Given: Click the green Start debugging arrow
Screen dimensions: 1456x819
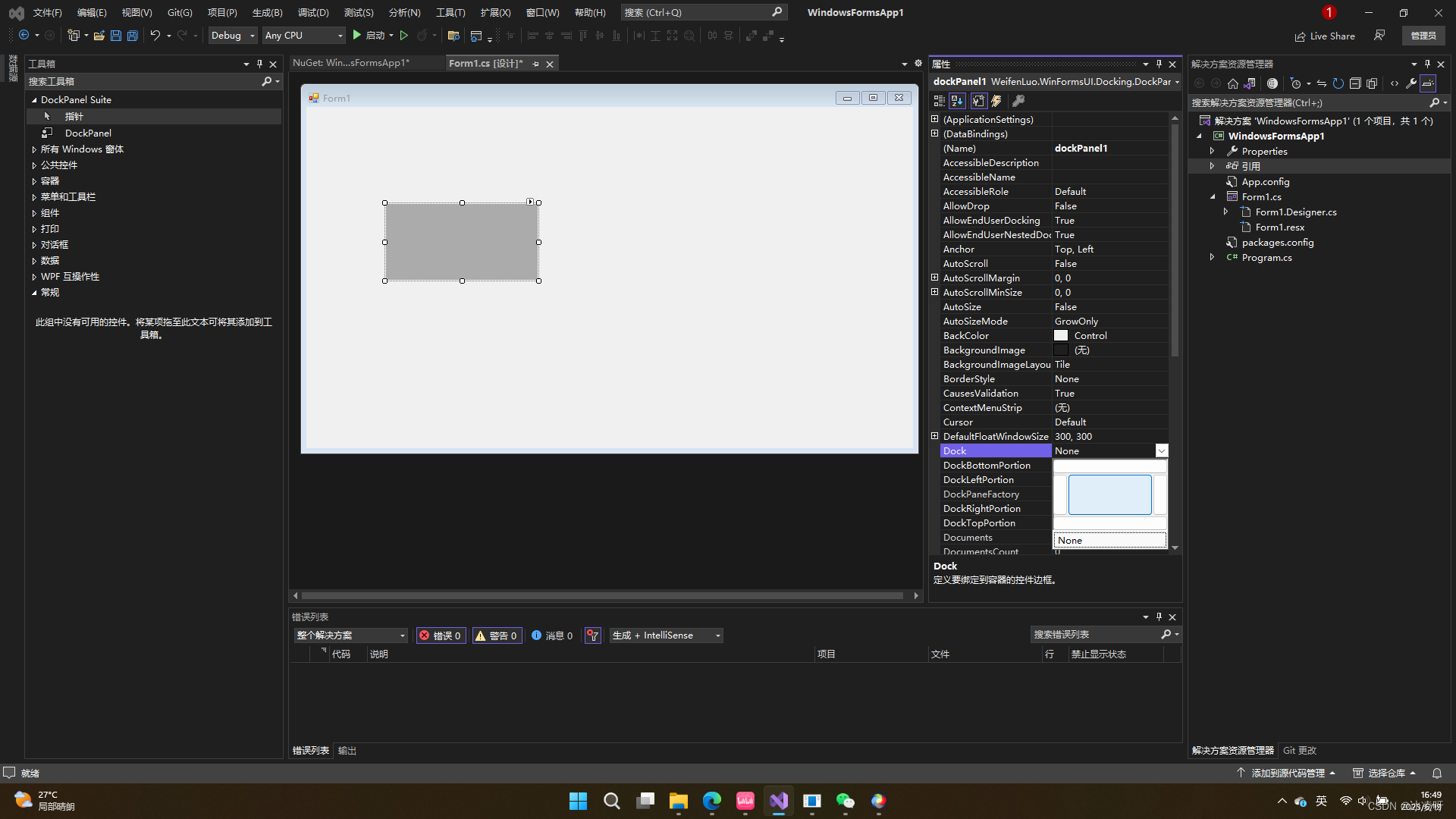Looking at the screenshot, I should click(x=356, y=36).
